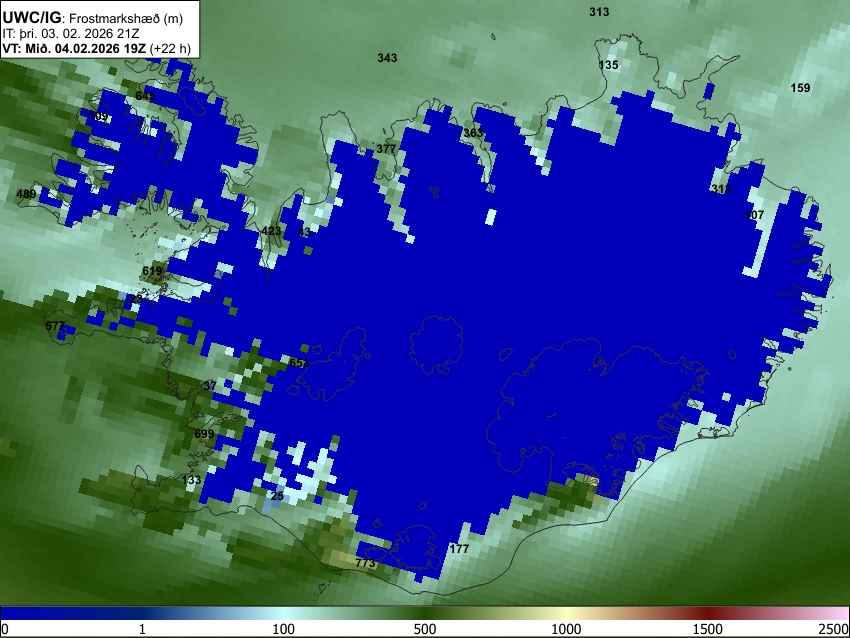Click the legend label 0
The width and height of the screenshot is (850, 638).
click(x=5, y=629)
